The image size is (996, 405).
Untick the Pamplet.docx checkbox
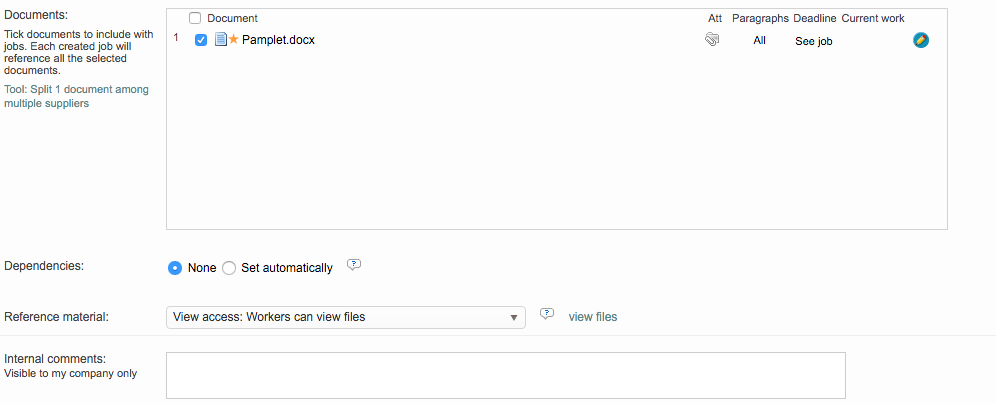201,40
